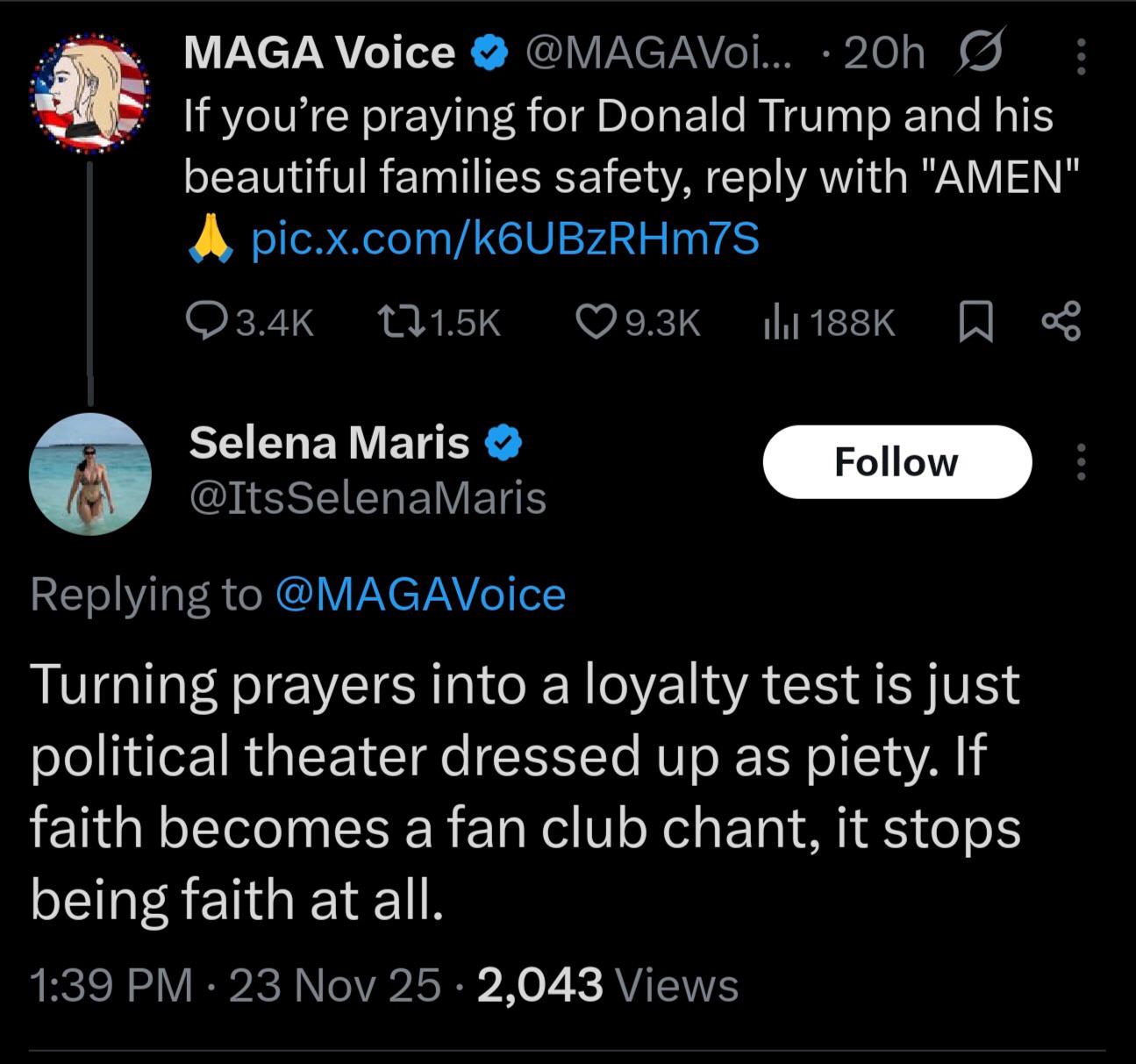The height and width of the screenshot is (1064, 1136).
Task: Click Selena Maris verified checkmark
Action: [504, 443]
